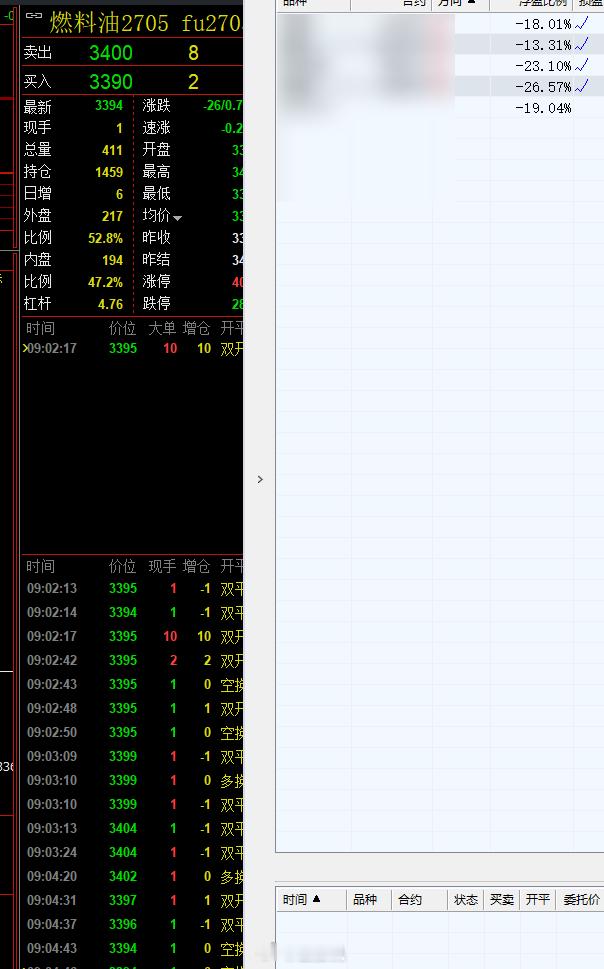Click the 开盘 label

156,150
